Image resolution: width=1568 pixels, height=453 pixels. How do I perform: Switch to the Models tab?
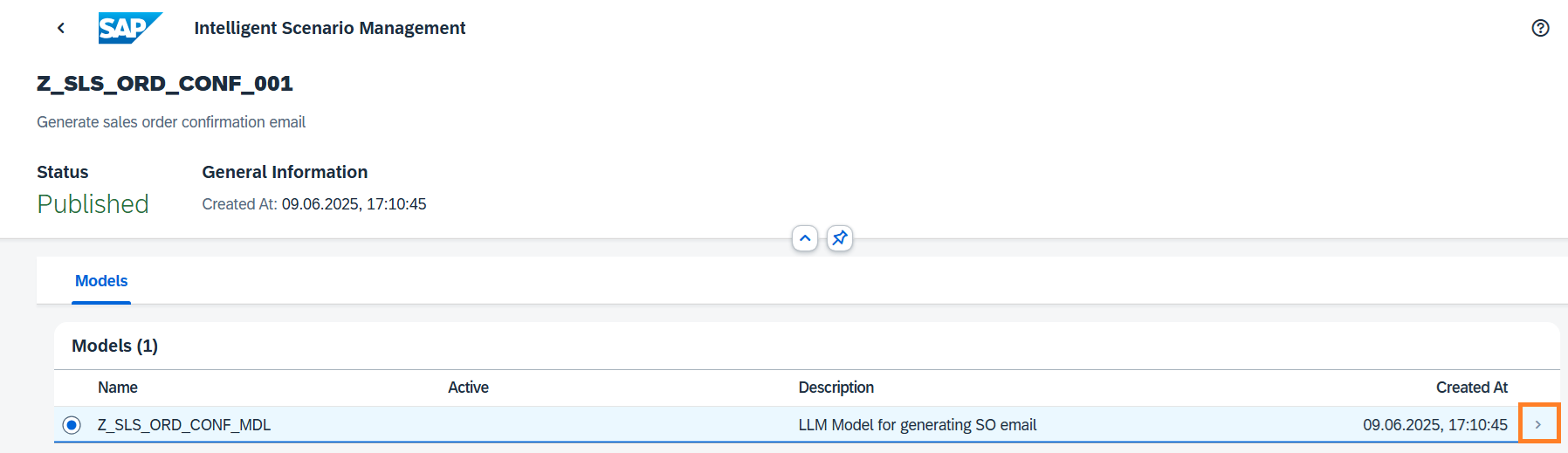101,281
